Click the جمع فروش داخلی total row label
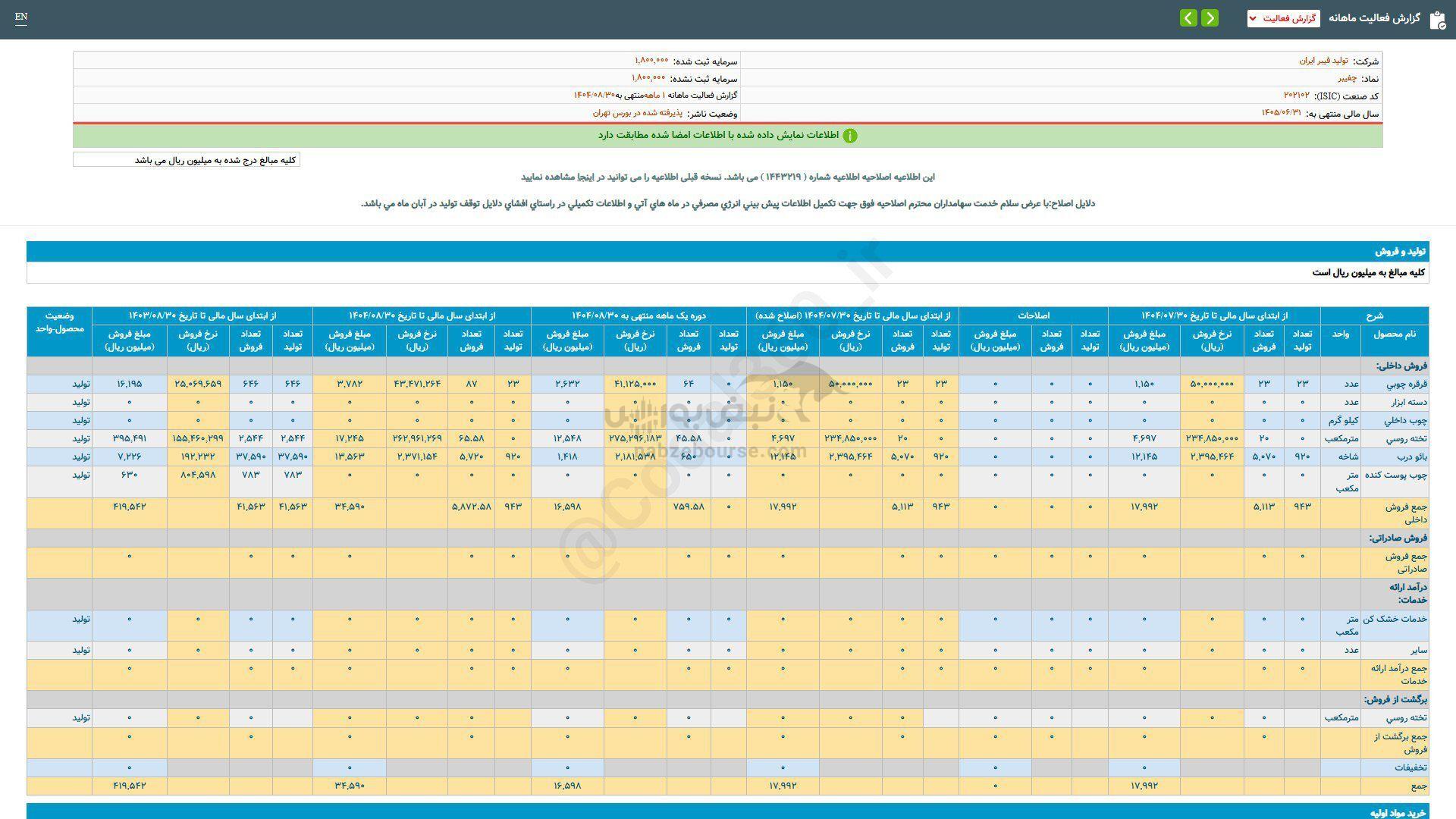 pos(1406,513)
